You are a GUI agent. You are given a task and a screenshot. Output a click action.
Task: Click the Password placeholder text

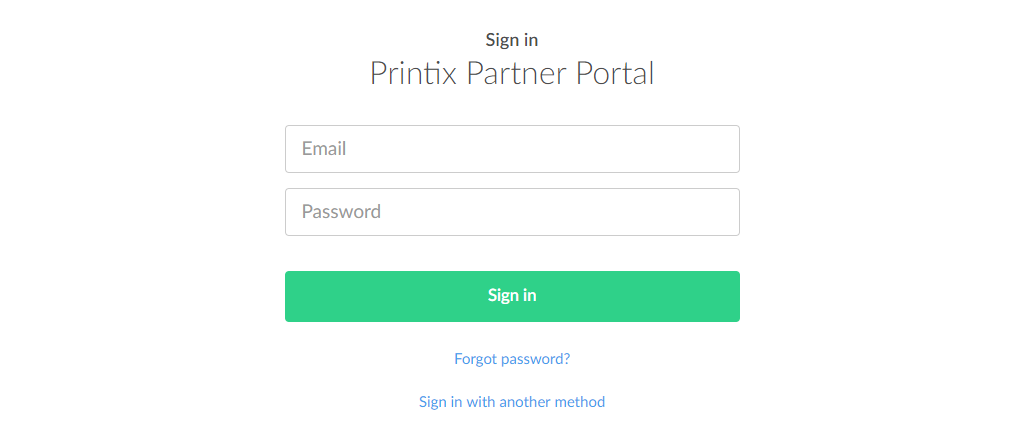[341, 212]
